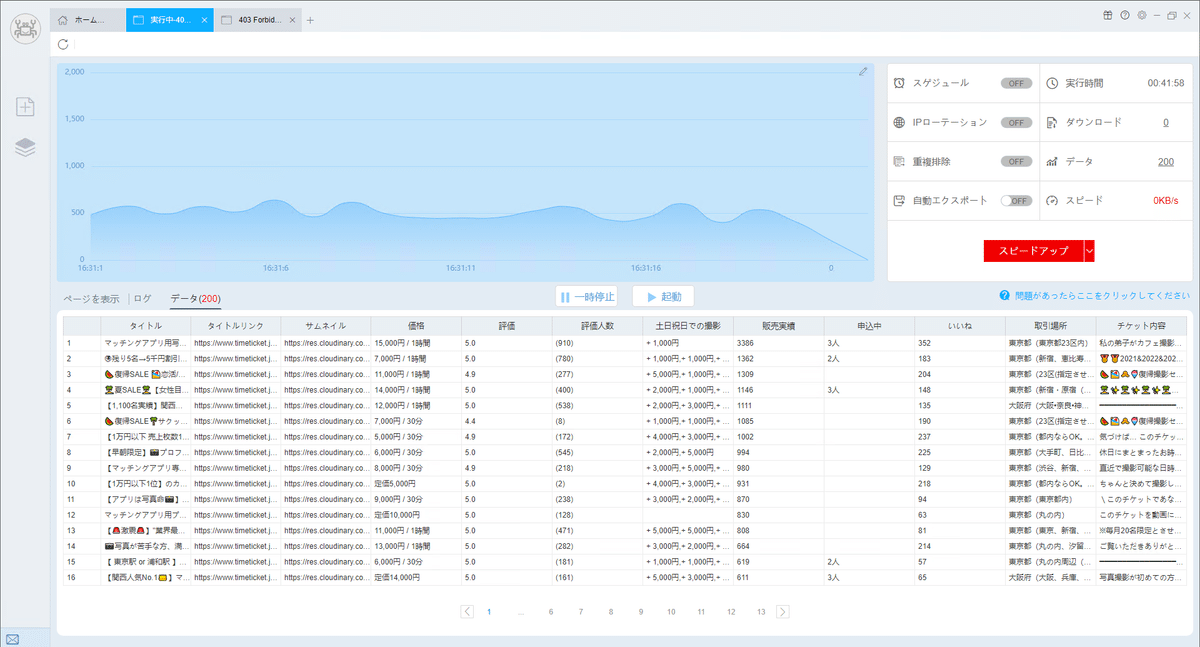This screenshot has width=1200, height=647.
Task: Go to the previous results page arrow
Action: (467, 611)
